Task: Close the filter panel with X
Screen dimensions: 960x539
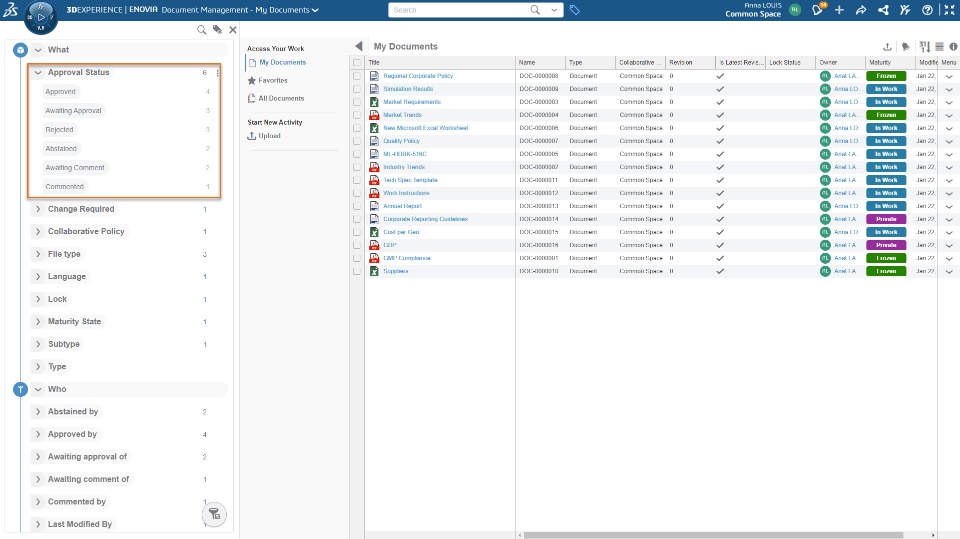Action: [233, 29]
